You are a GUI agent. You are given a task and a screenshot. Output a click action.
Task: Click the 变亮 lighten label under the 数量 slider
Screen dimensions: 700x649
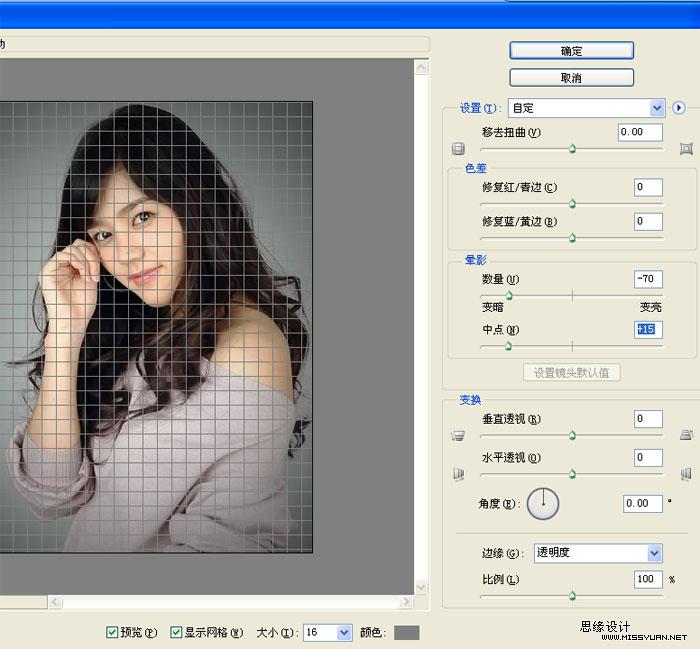coord(651,307)
